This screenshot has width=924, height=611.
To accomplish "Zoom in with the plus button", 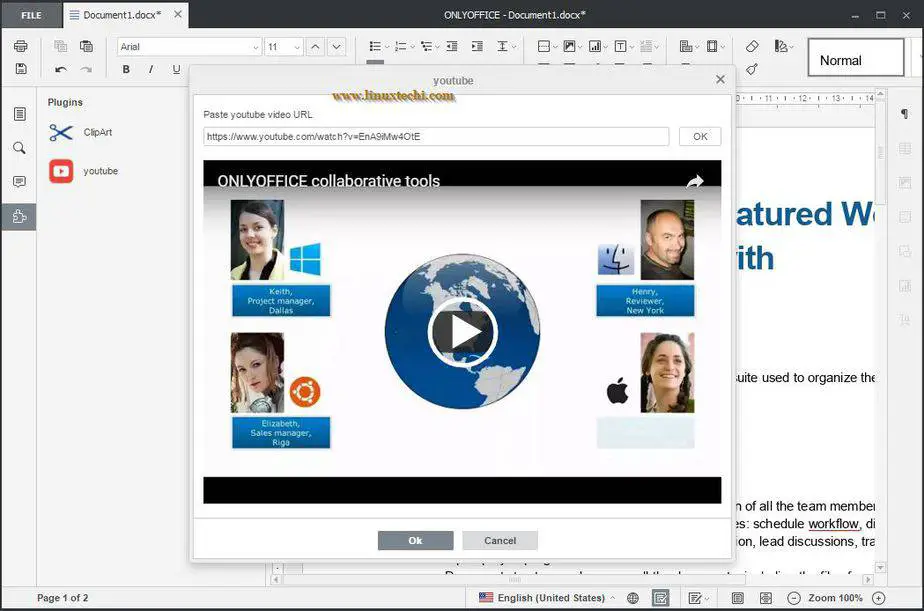I will pos(879,598).
